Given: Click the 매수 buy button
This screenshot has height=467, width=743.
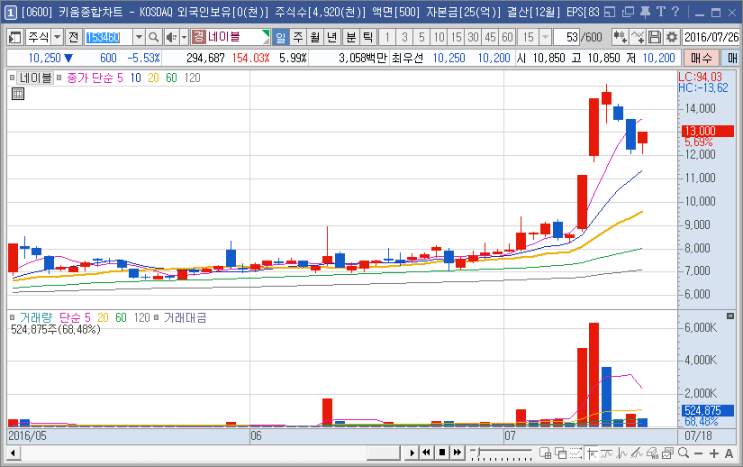Looking at the screenshot, I should click(x=701, y=58).
